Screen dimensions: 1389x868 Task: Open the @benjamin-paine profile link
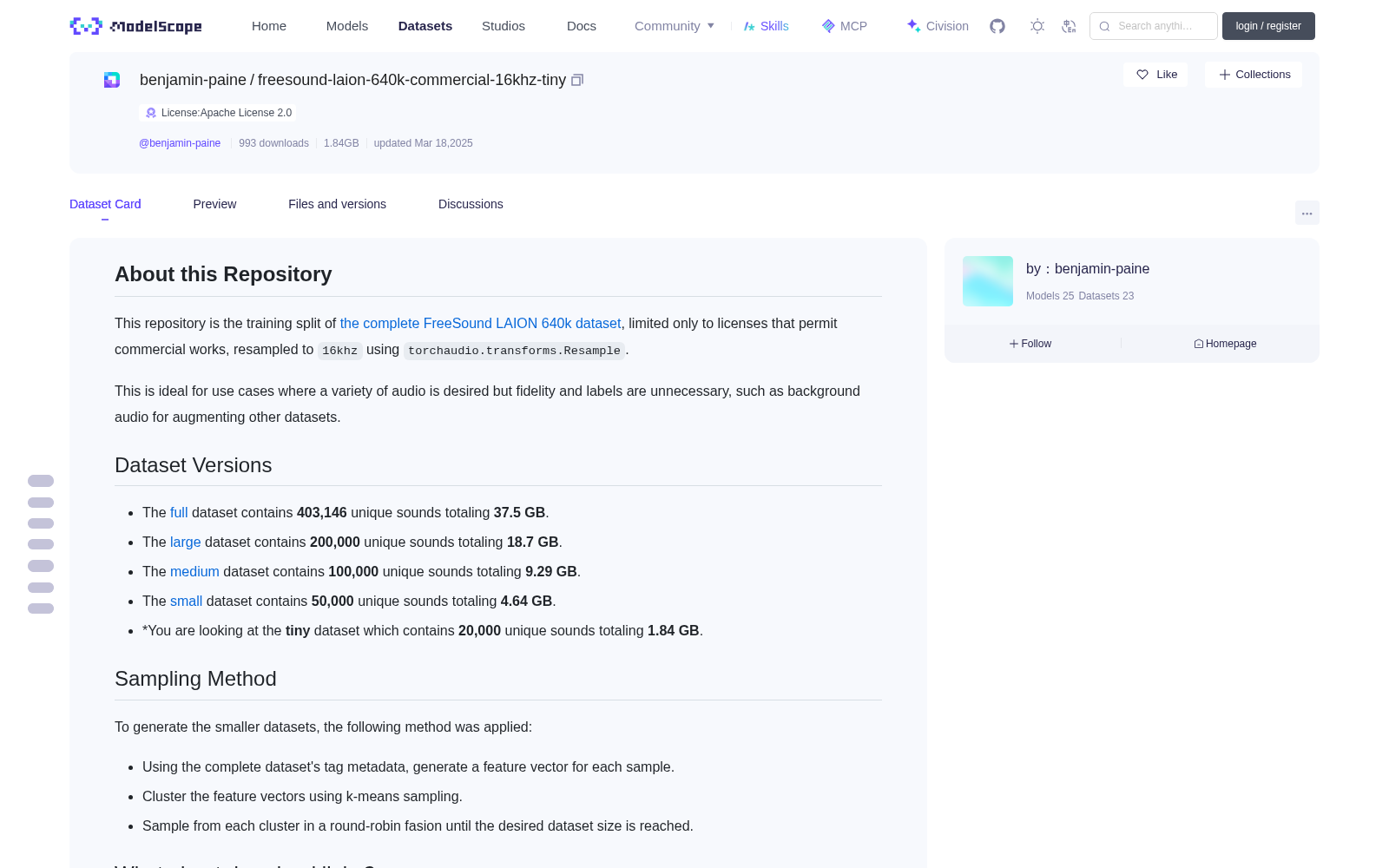(x=180, y=143)
